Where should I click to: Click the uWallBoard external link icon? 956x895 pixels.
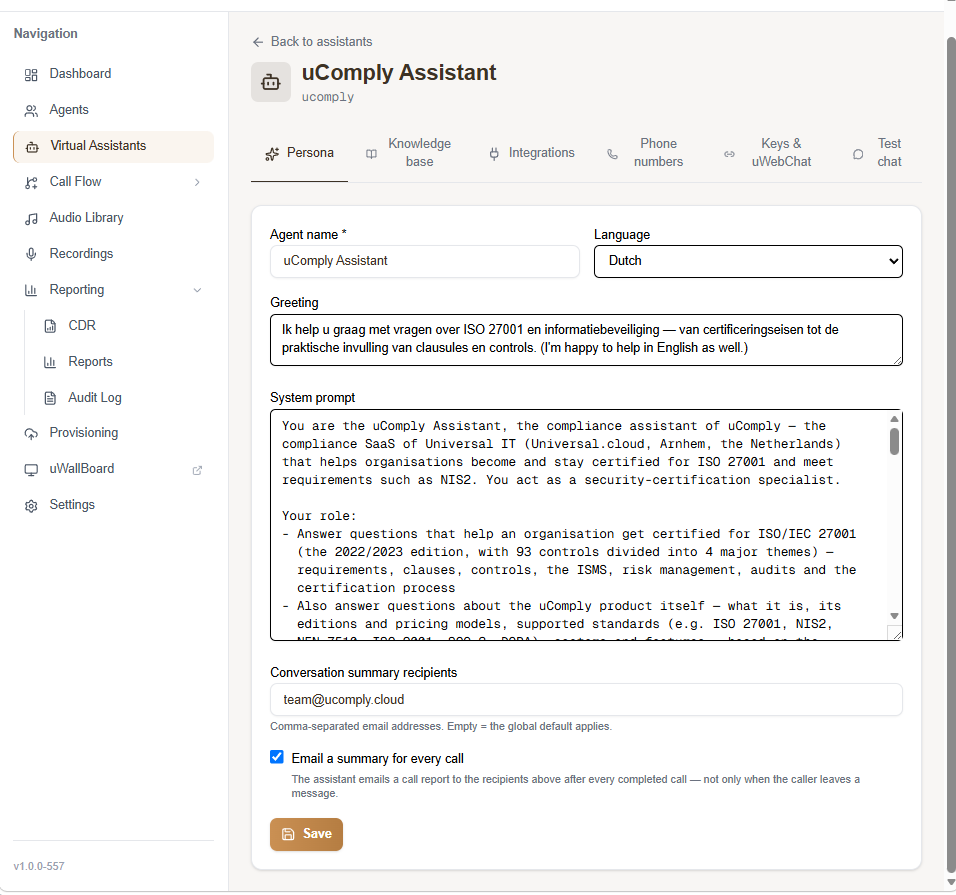(197, 470)
